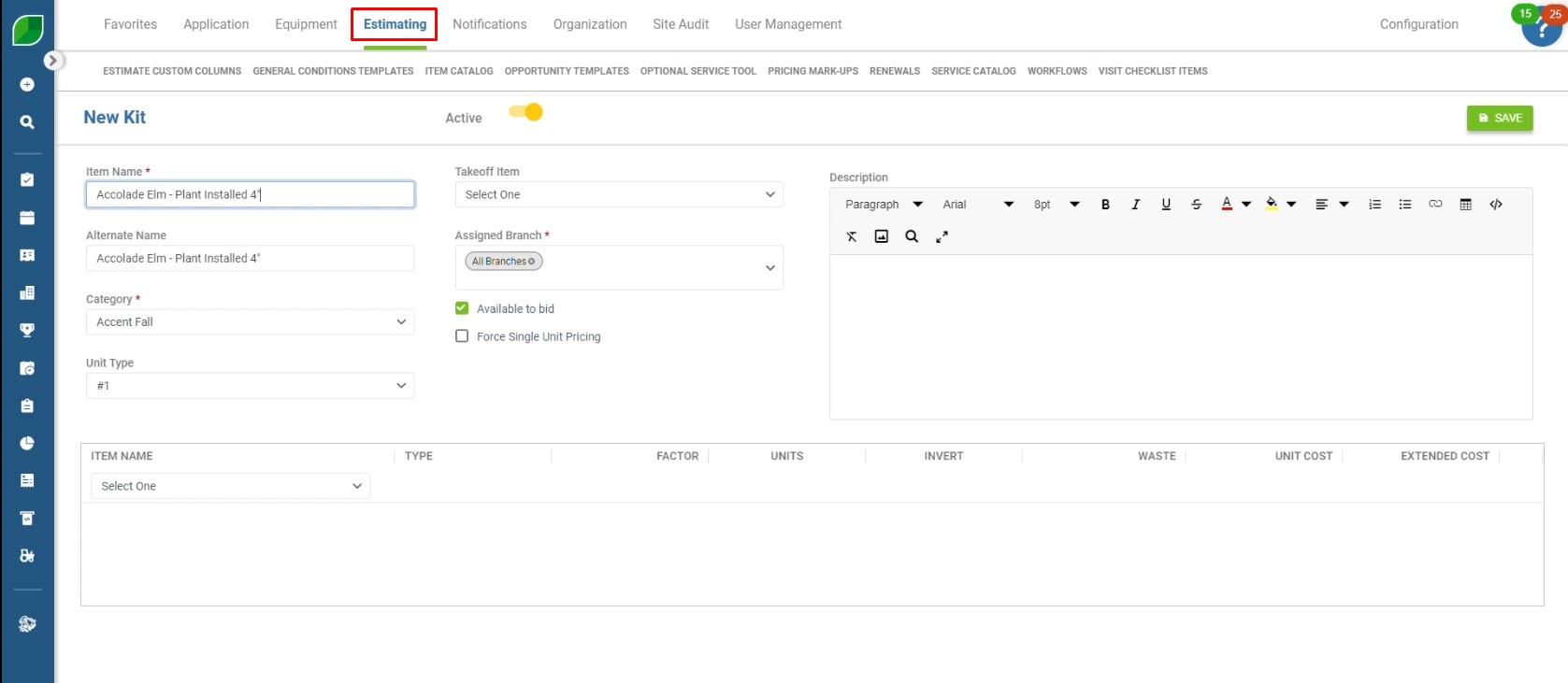The height and width of the screenshot is (683, 1568).
Task: Open search from the sidebar magnifier icon
Action: (27, 122)
